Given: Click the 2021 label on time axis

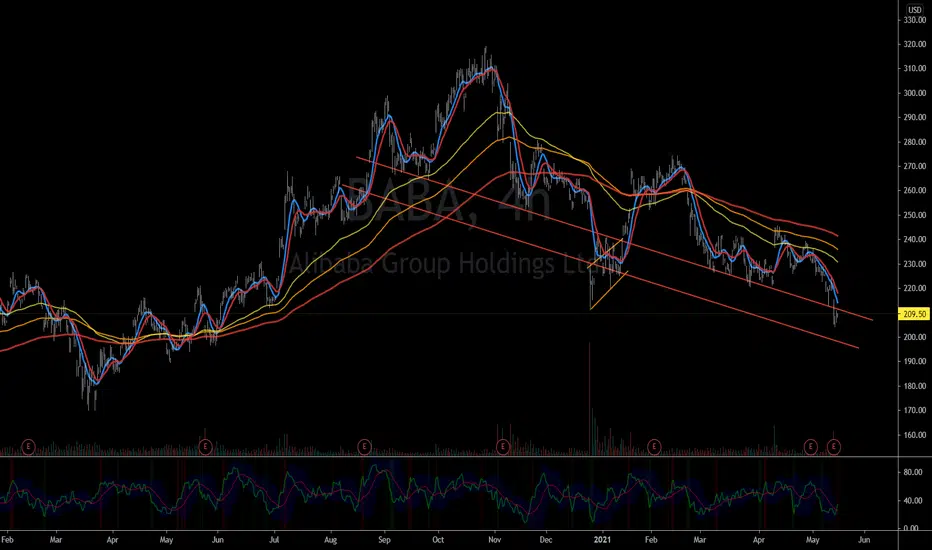Looking at the screenshot, I should tap(603, 540).
